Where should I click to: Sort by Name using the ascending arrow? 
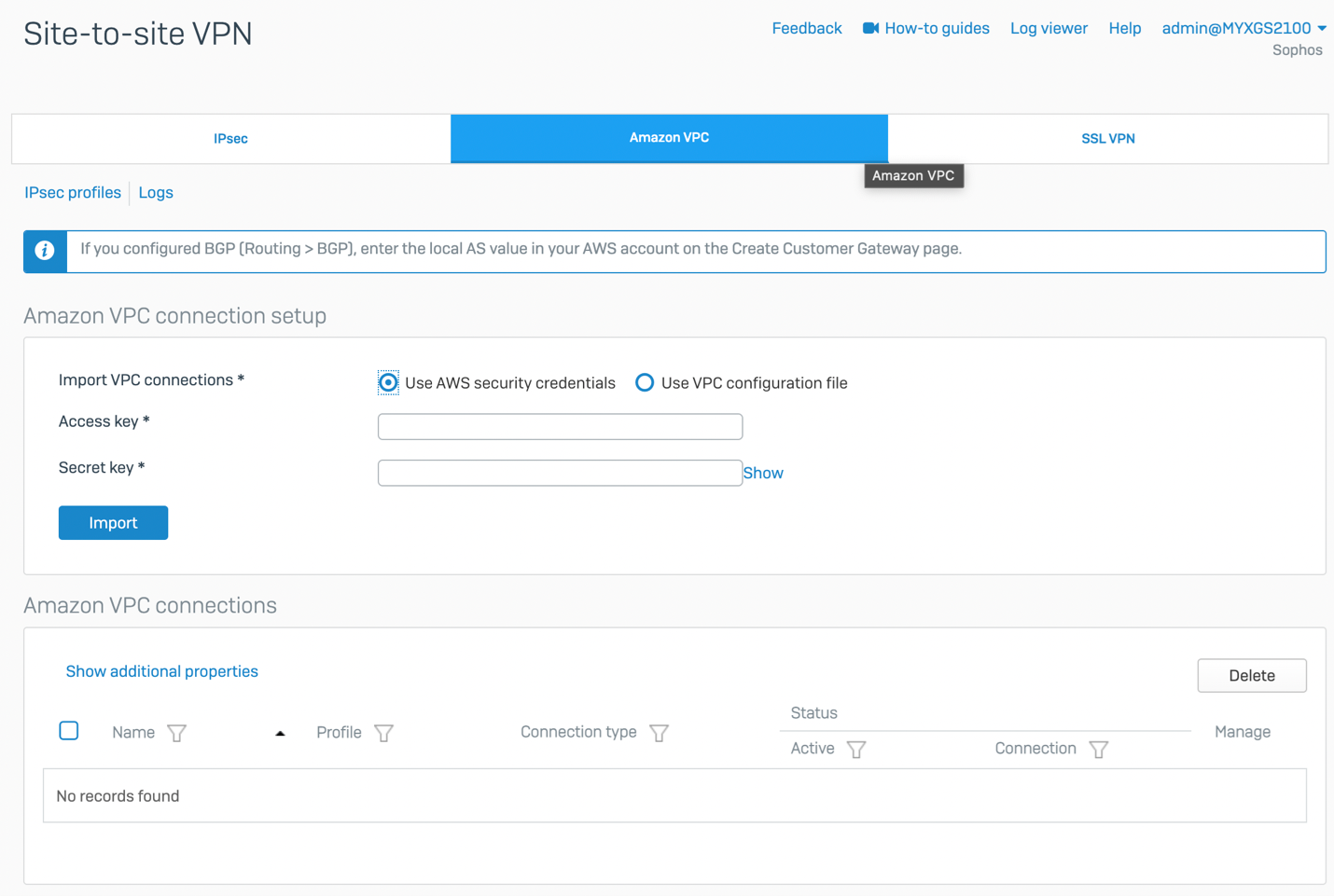click(280, 734)
